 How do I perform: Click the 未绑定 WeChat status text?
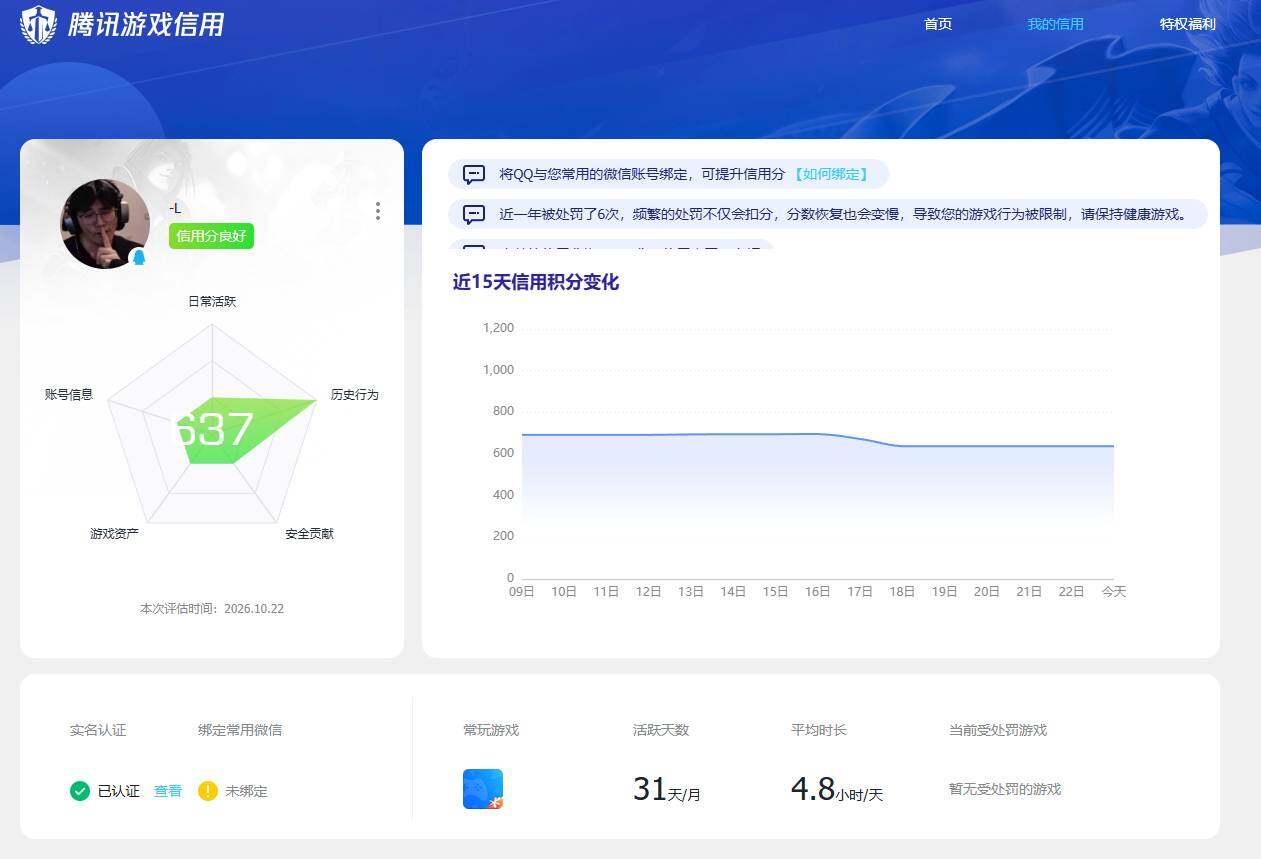pos(246,791)
